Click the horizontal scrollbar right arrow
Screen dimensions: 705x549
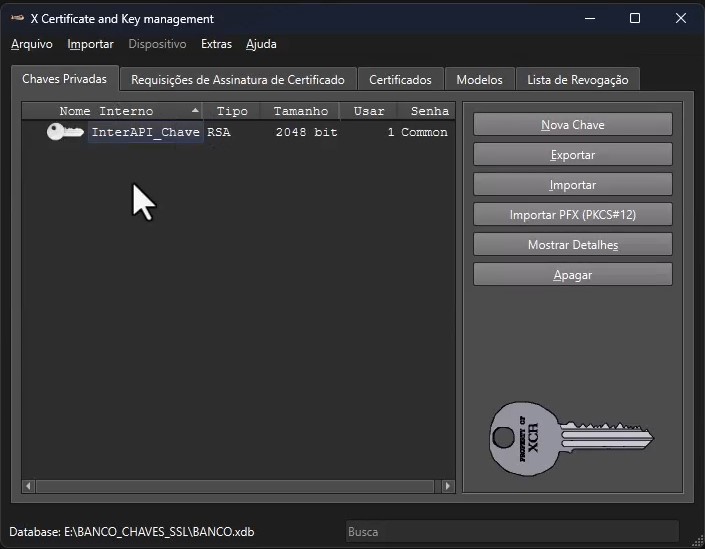coord(448,487)
